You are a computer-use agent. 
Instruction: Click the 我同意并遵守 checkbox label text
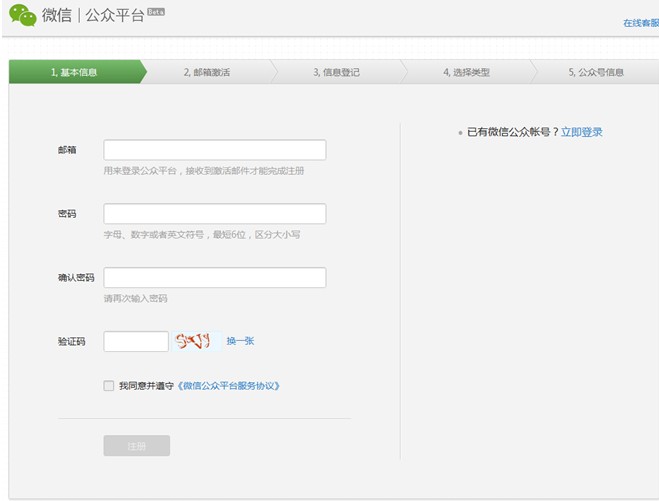[146, 386]
